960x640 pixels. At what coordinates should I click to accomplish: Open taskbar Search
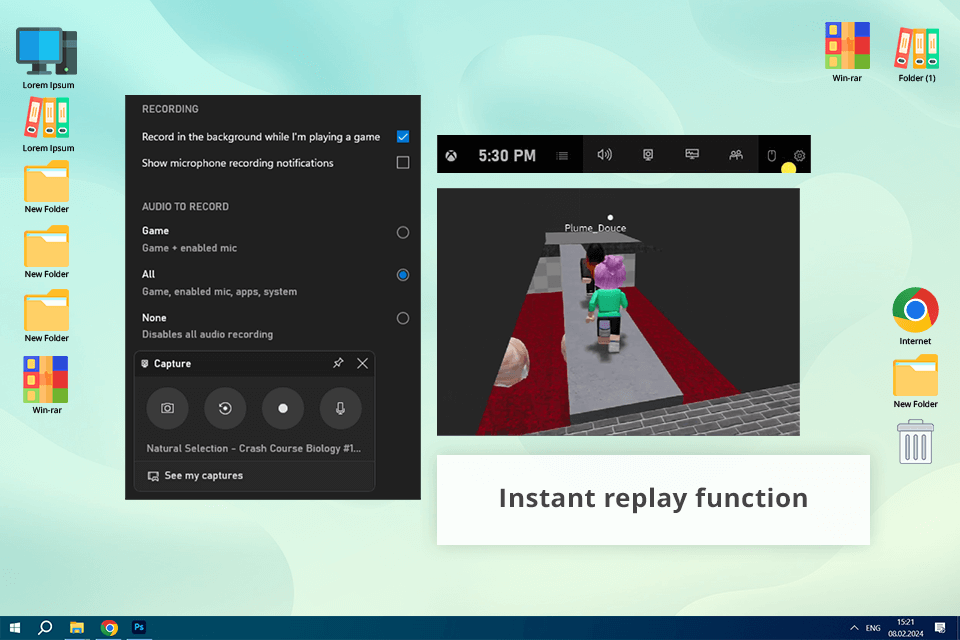pos(45,628)
